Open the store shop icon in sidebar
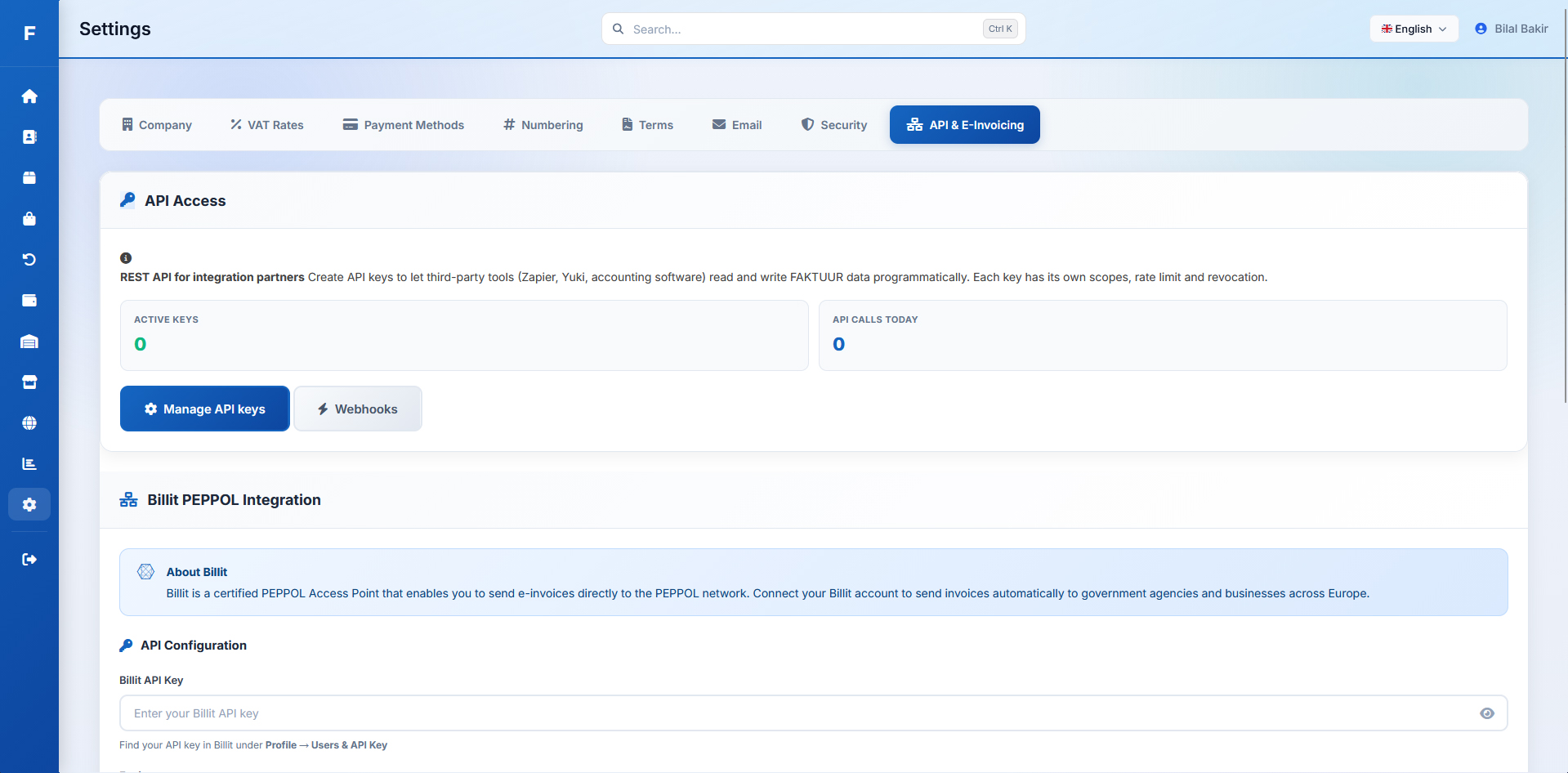 coord(29,382)
